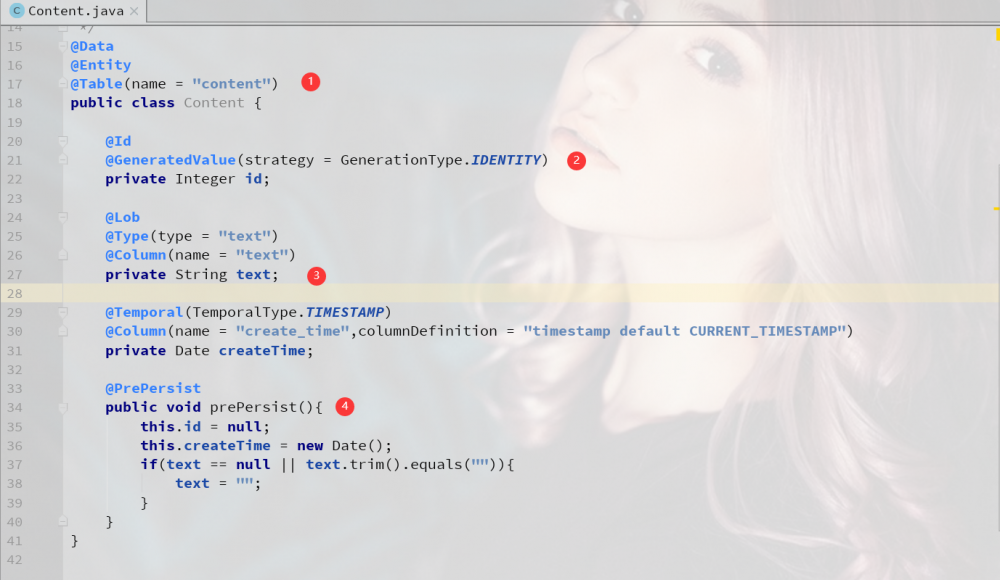The width and height of the screenshot is (1000, 580).
Task: Click the gutter marker beside @GeneratedValue line
Action: tap(62, 160)
